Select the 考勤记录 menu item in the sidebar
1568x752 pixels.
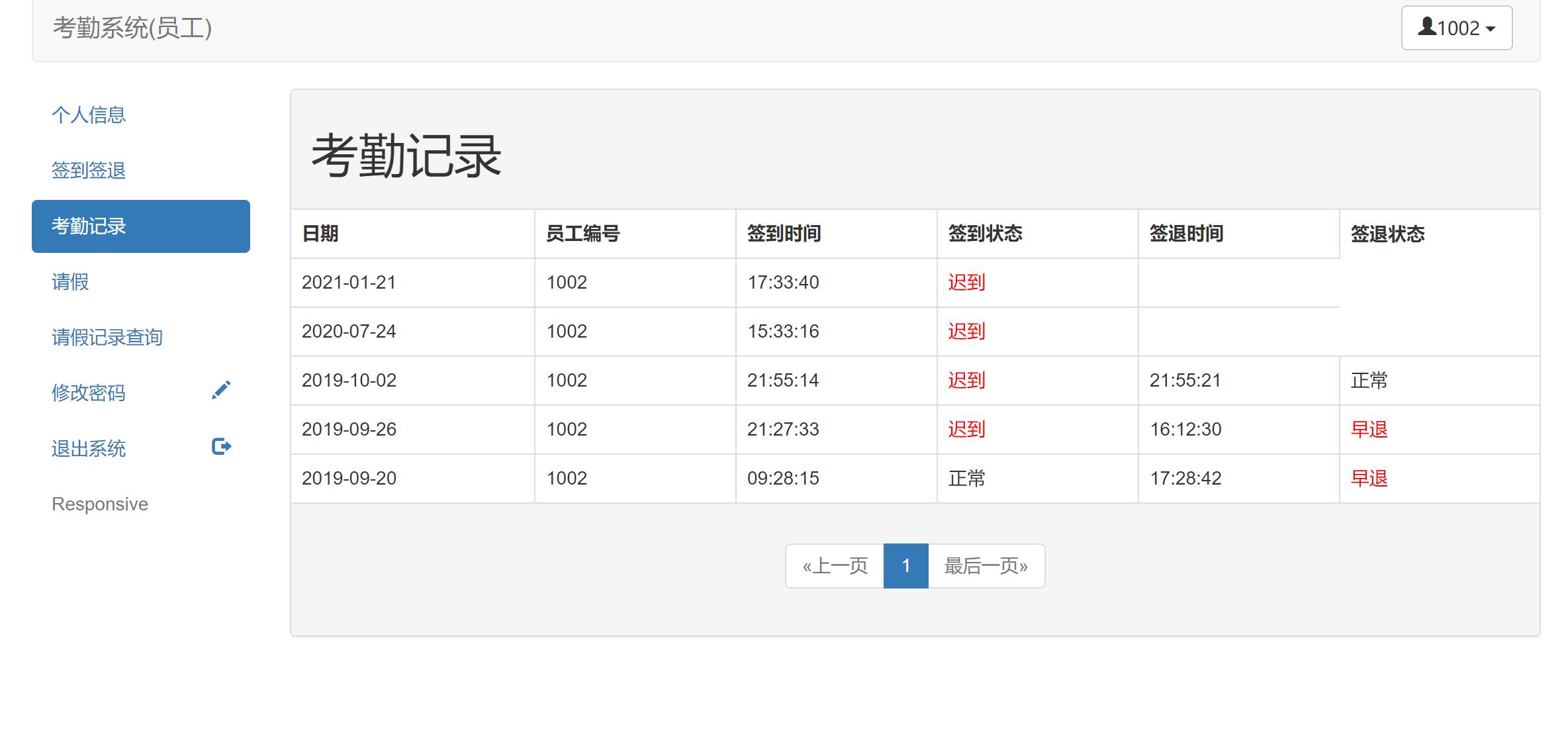pyautogui.click(x=89, y=226)
